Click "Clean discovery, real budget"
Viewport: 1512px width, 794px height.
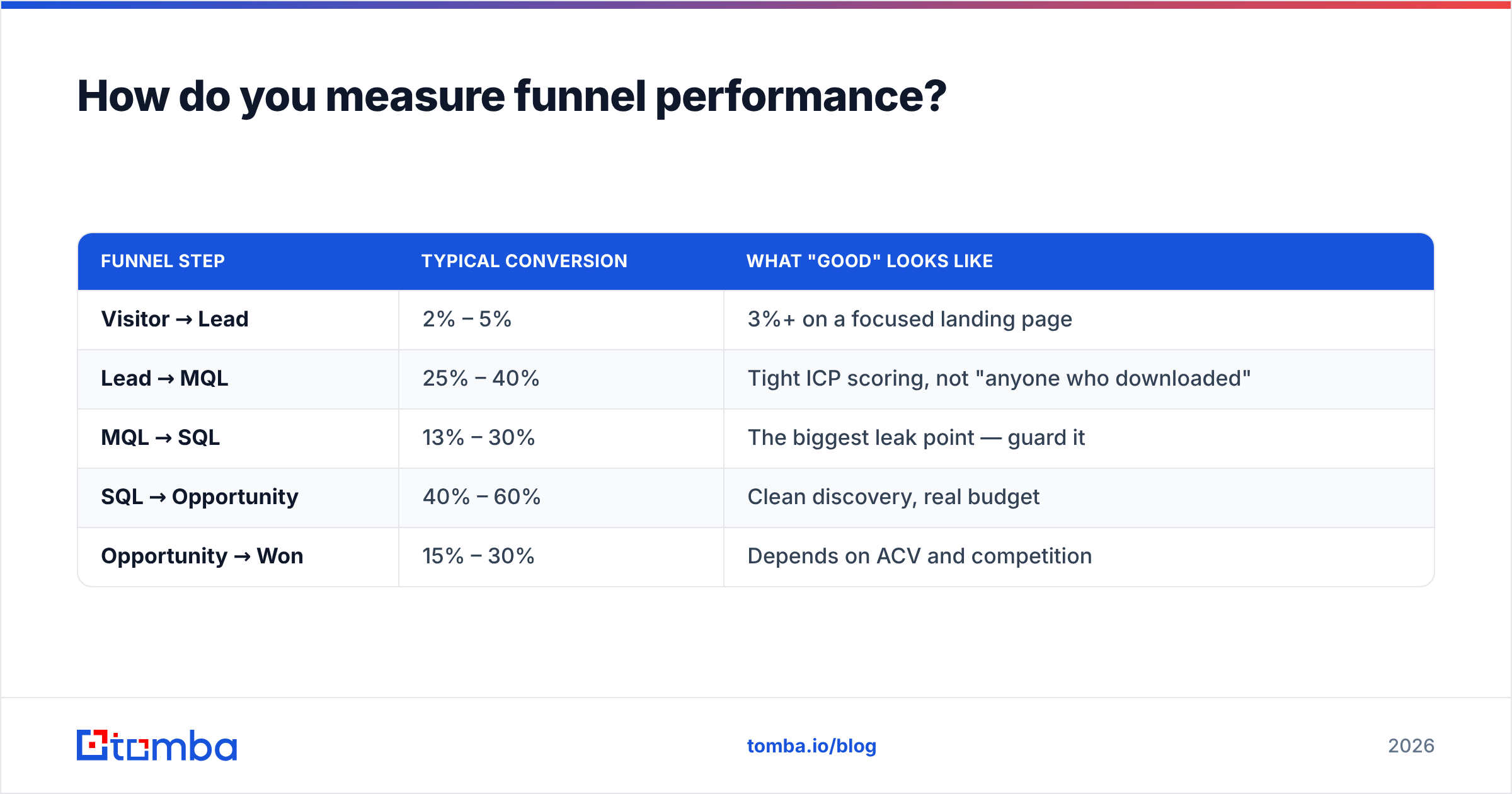pos(893,497)
